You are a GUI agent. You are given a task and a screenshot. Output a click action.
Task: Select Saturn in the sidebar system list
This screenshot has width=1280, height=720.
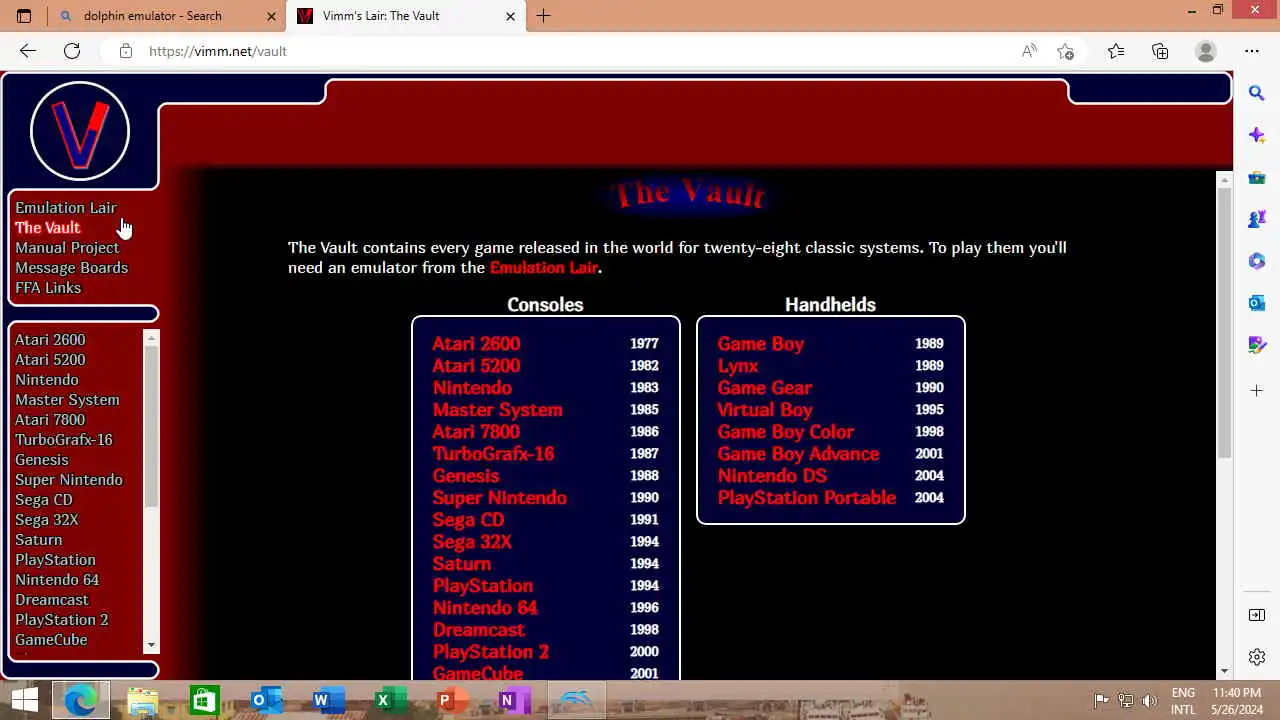[38, 540]
